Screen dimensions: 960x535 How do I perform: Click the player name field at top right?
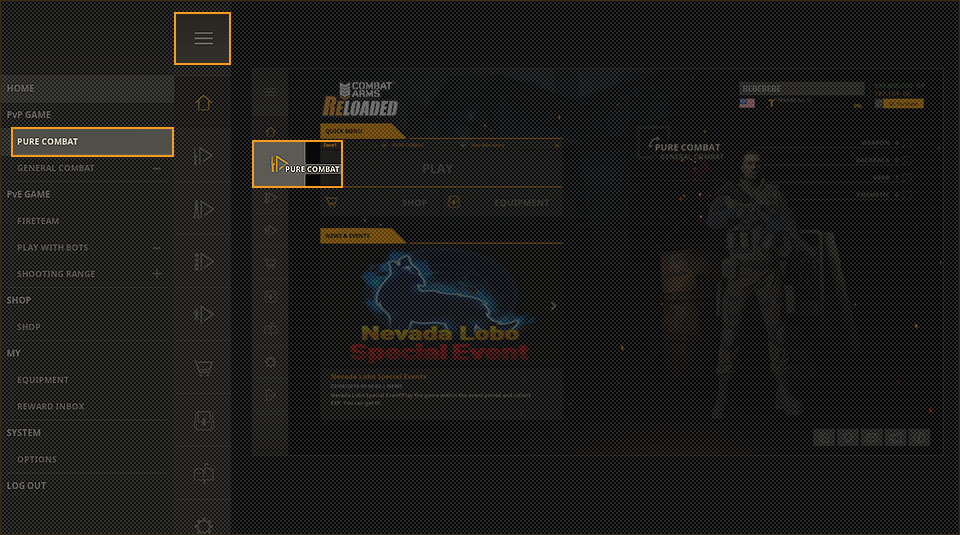(801, 89)
